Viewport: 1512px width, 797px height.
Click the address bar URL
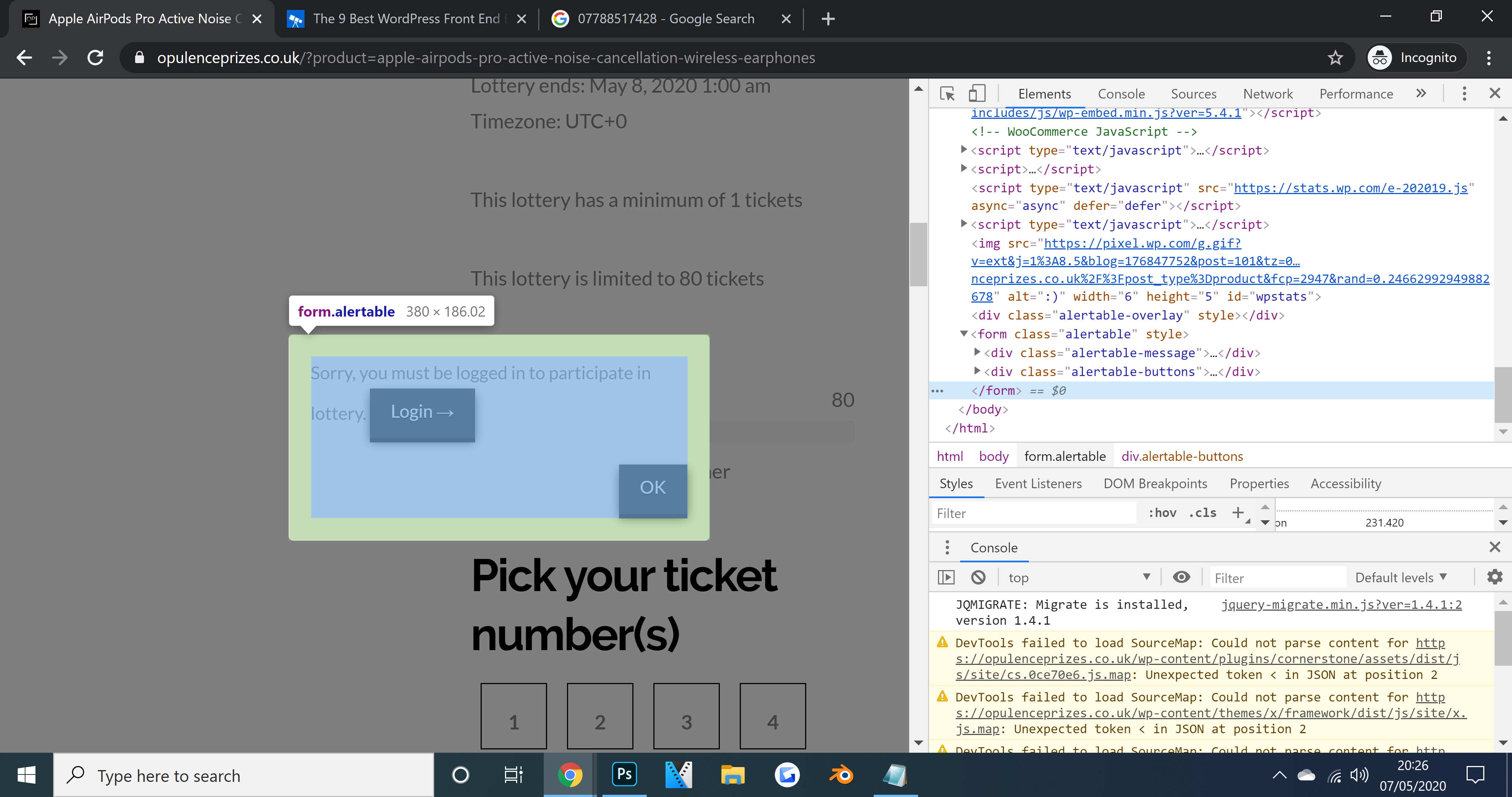[x=486, y=58]
